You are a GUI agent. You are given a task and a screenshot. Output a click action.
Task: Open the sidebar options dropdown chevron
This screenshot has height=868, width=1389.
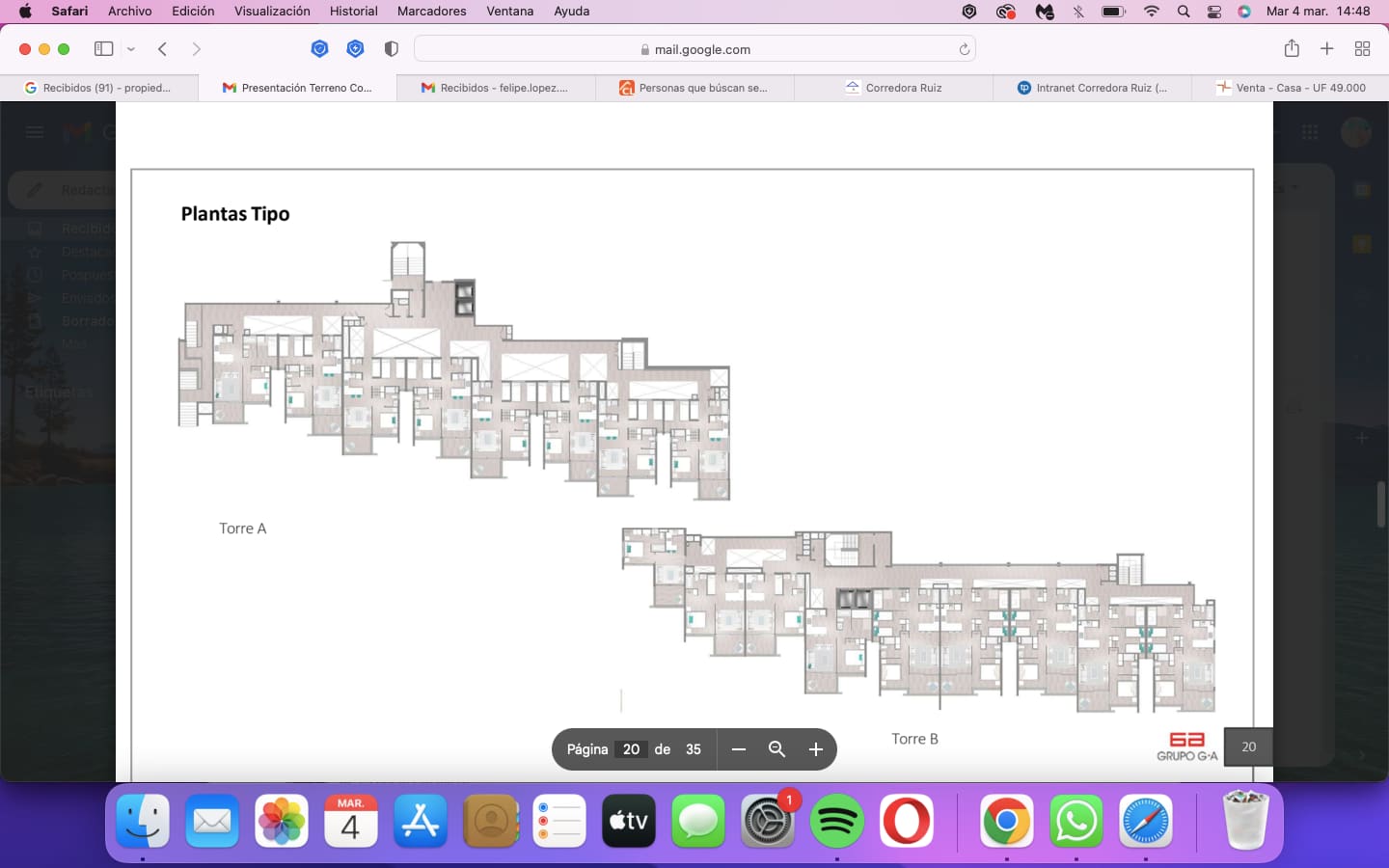tap(131, 49)
